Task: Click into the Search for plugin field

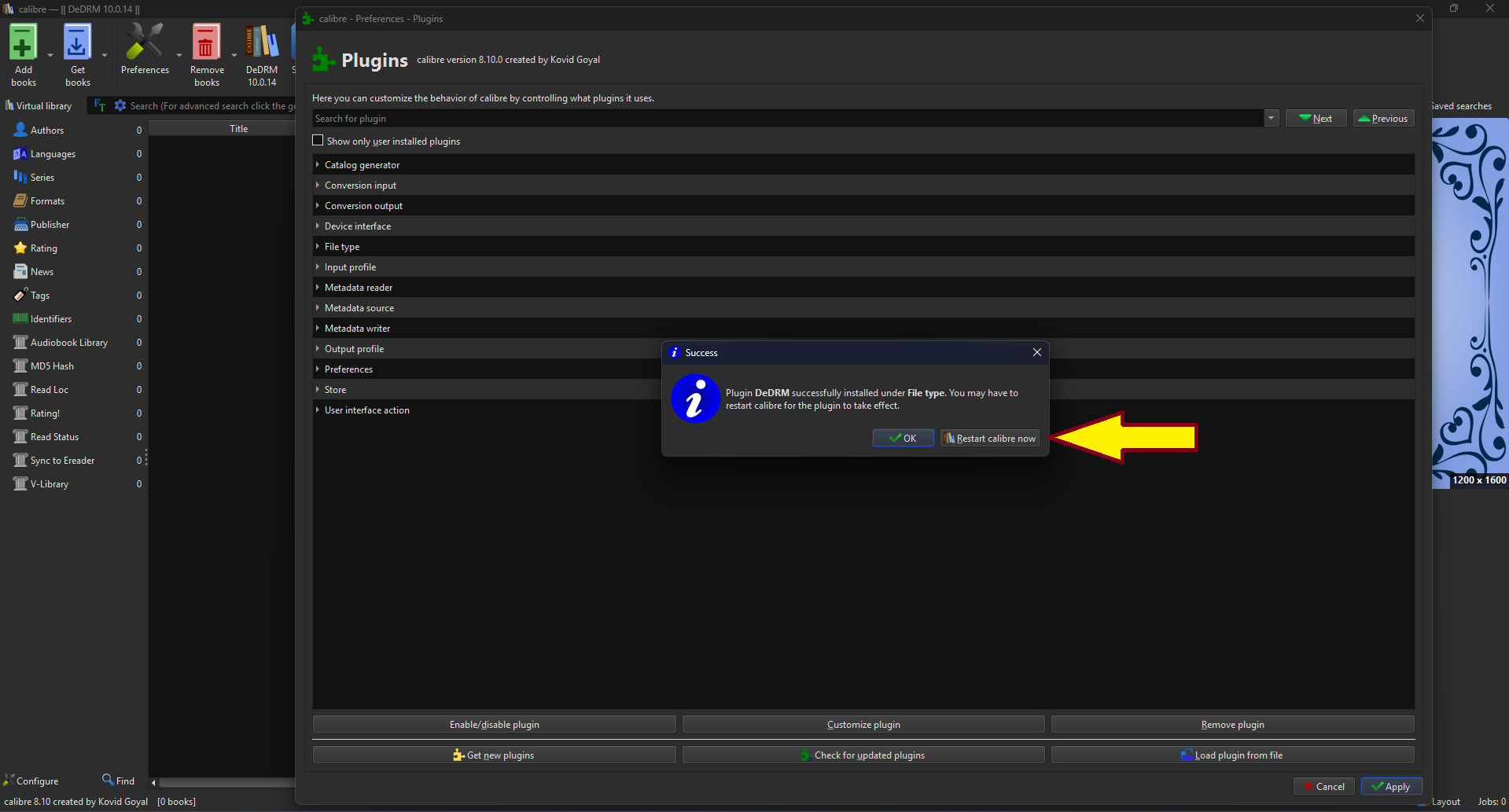Action: coord(786,118)
